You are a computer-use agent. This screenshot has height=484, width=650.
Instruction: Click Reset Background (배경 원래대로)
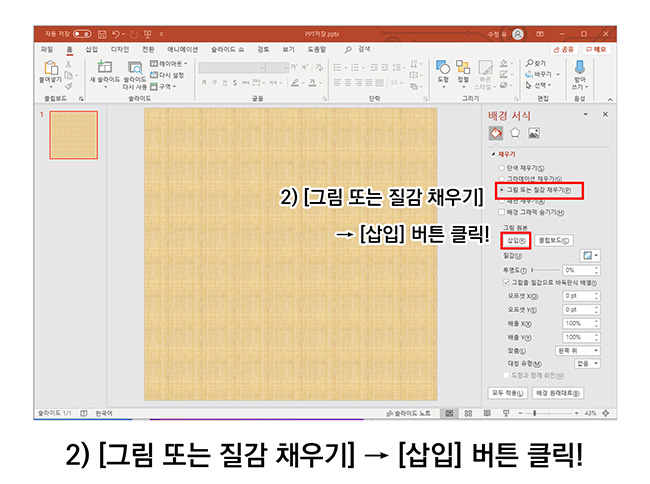pos(558,393)
